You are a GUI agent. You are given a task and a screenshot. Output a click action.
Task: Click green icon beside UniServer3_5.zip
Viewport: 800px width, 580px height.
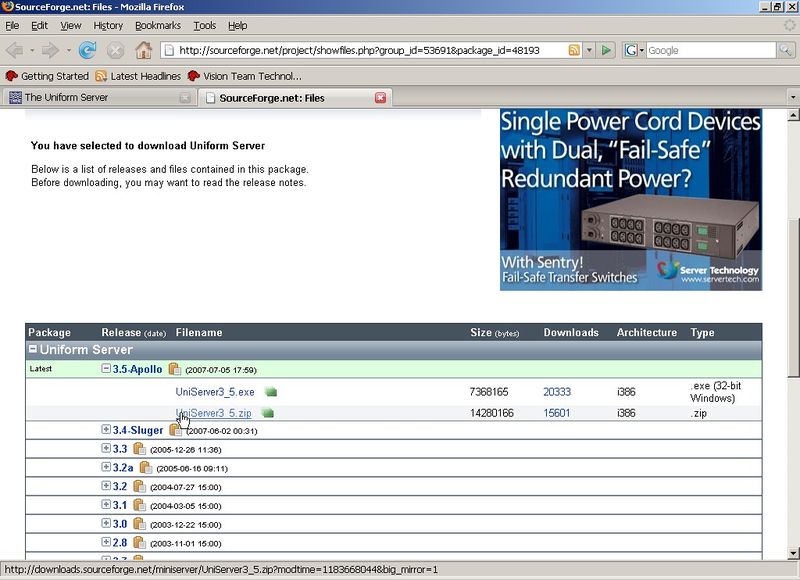tap(268, 413)
